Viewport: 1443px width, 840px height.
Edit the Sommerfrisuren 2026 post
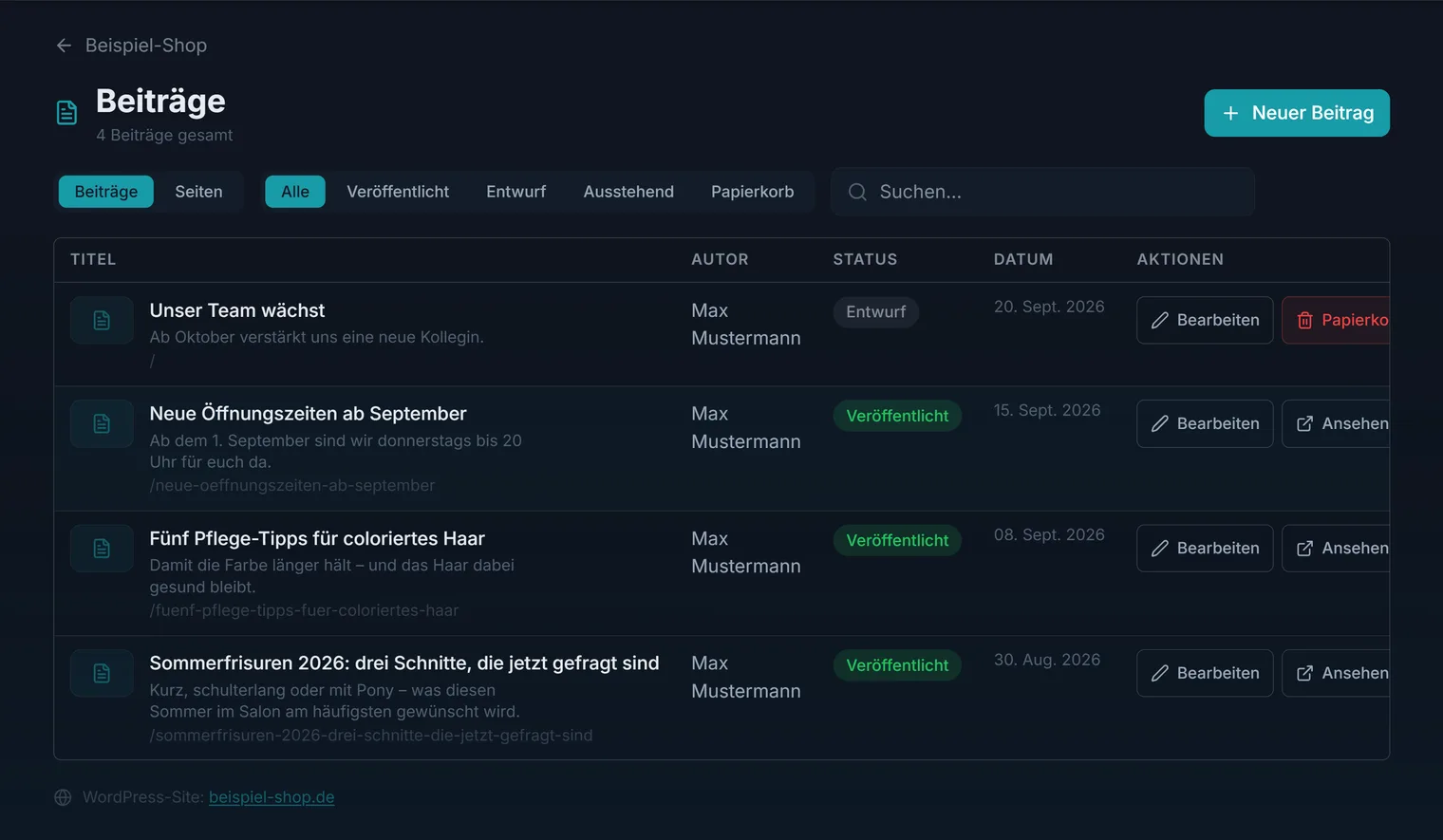pyautogui.click(x=1205, y=673)
